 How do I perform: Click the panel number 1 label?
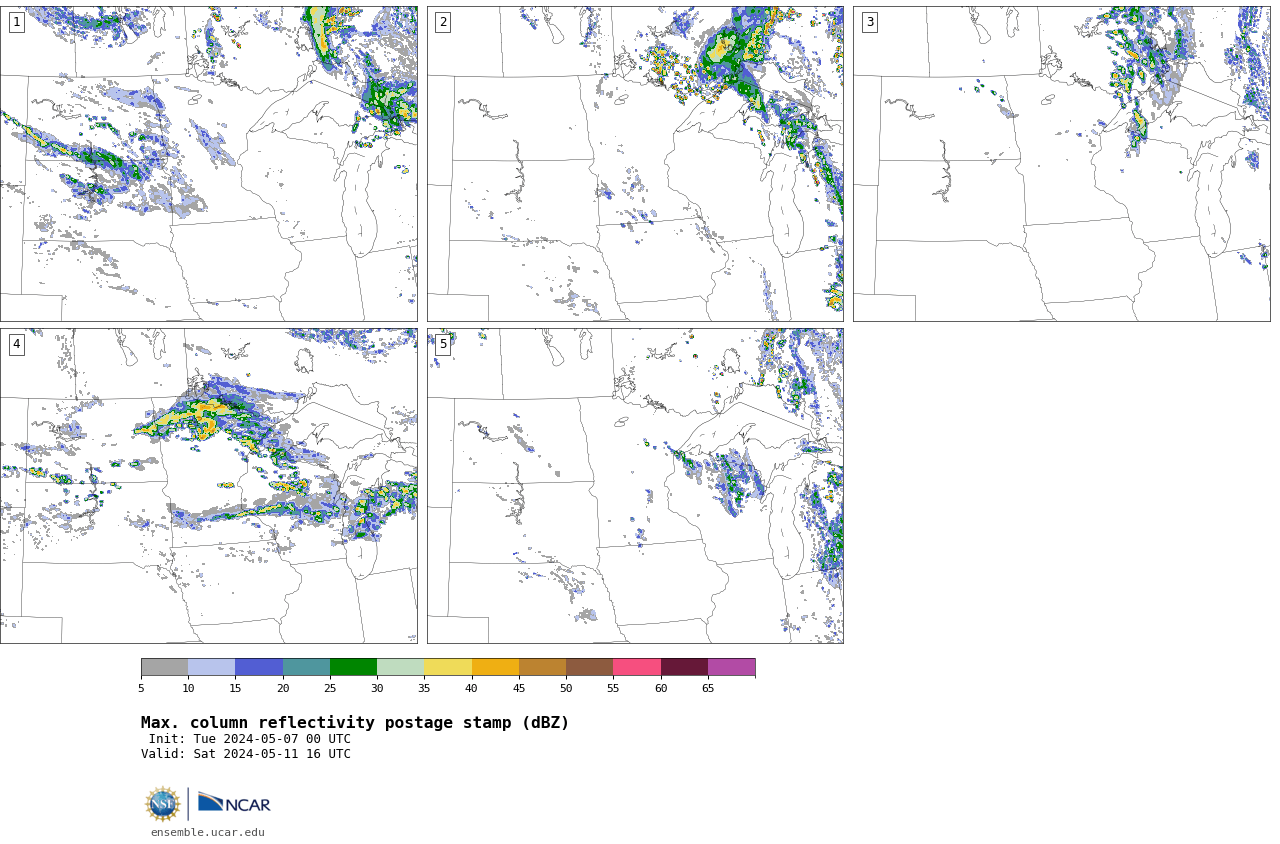click(16, 22)
